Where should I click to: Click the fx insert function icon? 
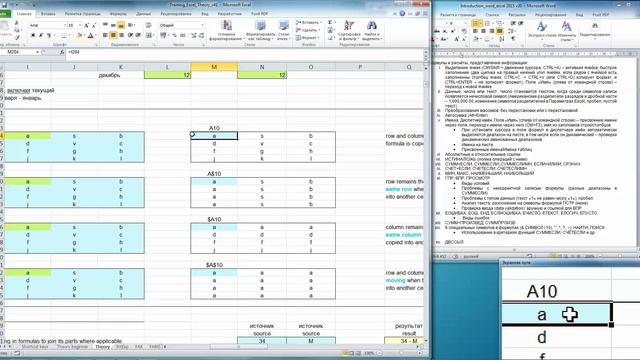pyautogui.click(x=62, y=52)
